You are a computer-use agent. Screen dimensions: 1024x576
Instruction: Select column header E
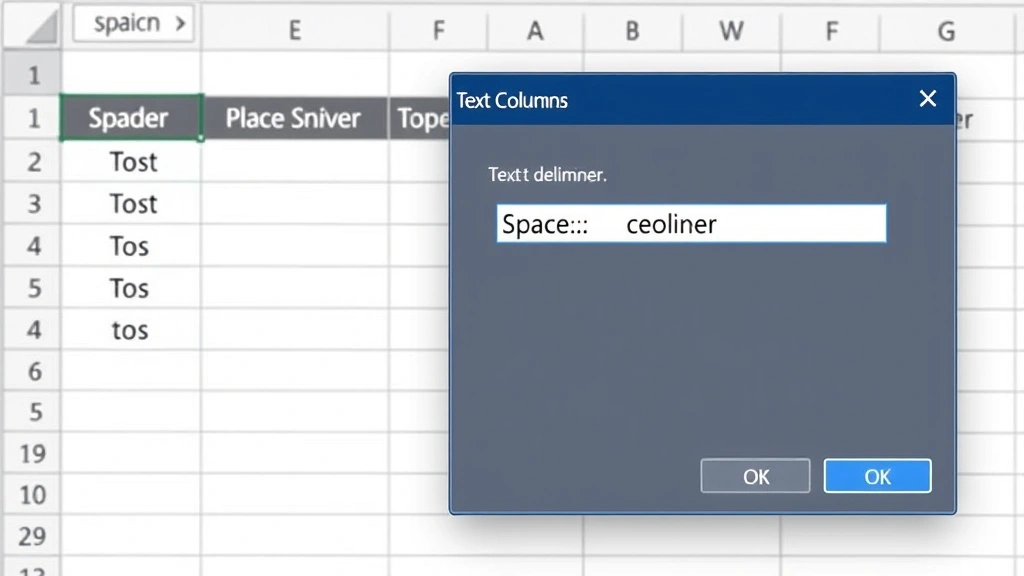click(294, 30)
